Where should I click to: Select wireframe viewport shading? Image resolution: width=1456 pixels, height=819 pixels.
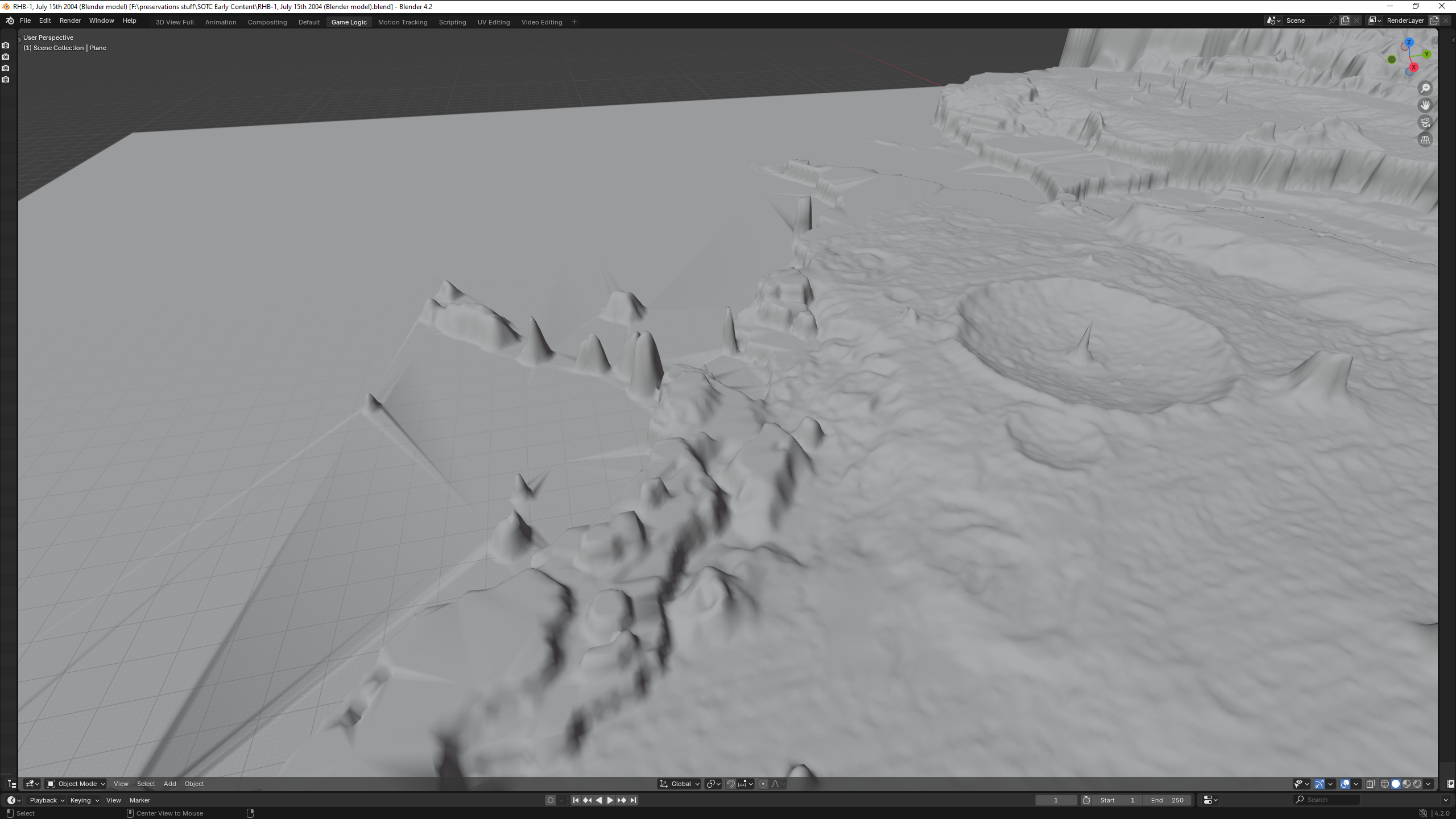coord(1384,784)
